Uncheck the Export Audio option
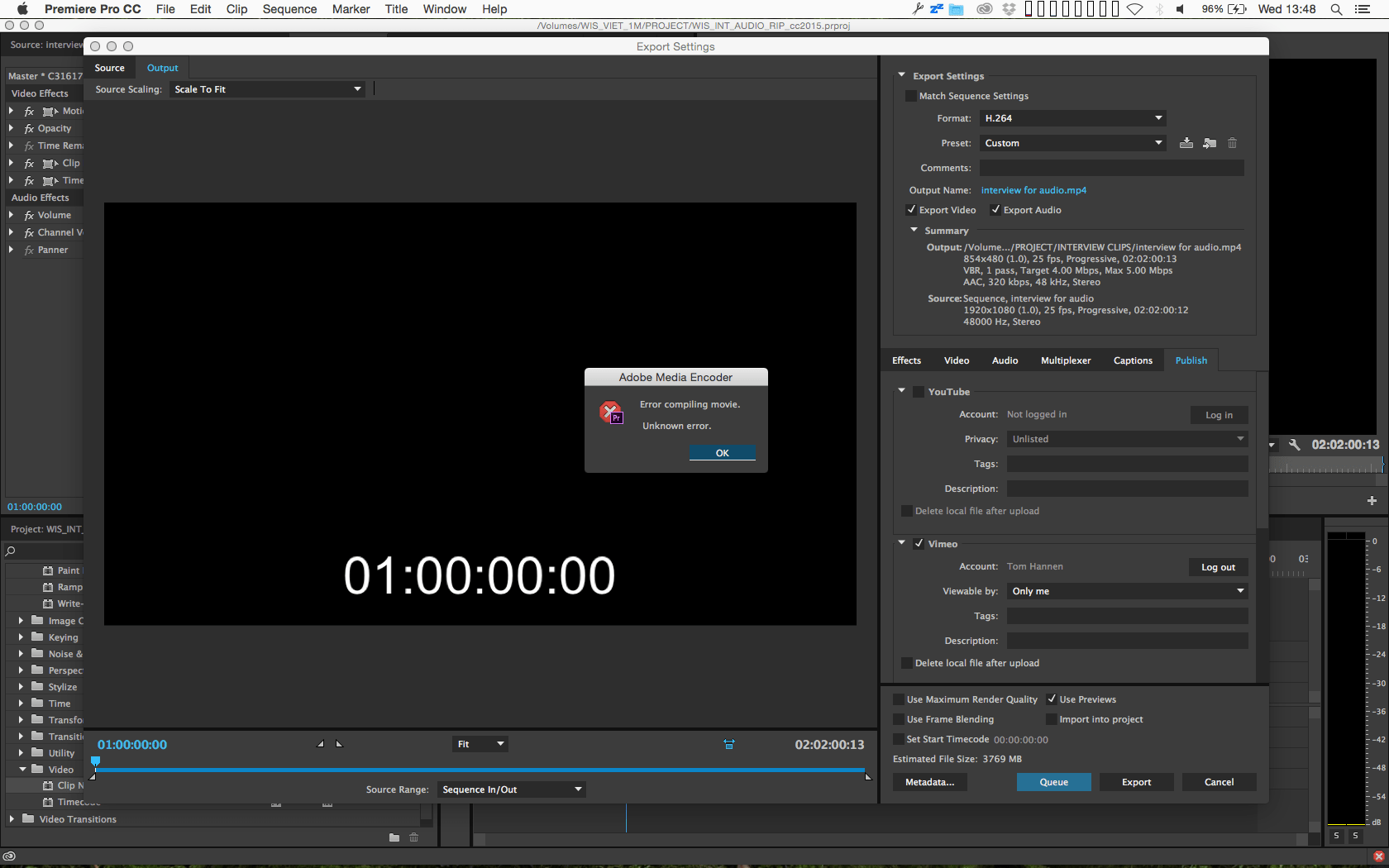 (996, 209)
